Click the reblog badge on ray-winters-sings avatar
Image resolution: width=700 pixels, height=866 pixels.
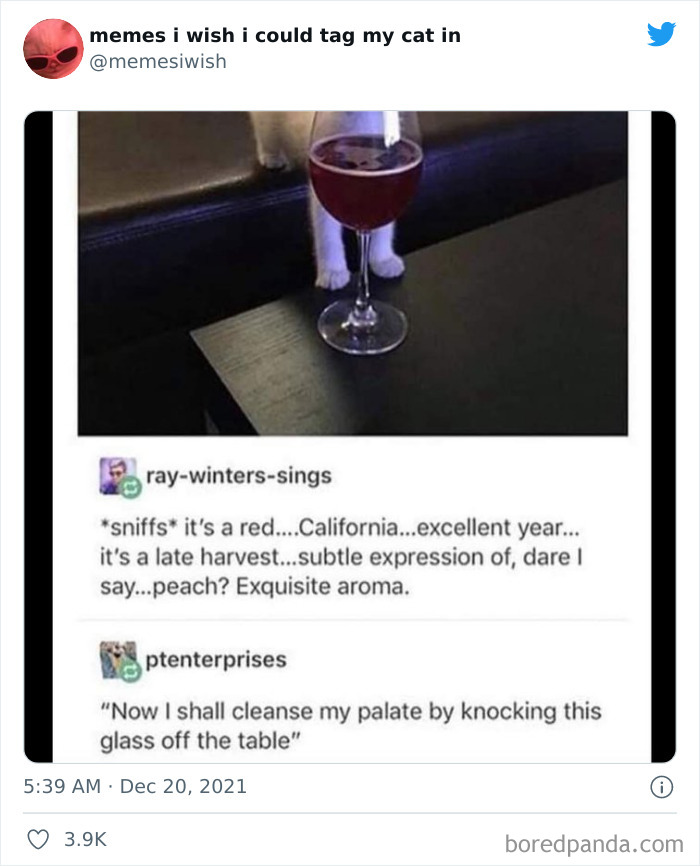click(131, 488)
